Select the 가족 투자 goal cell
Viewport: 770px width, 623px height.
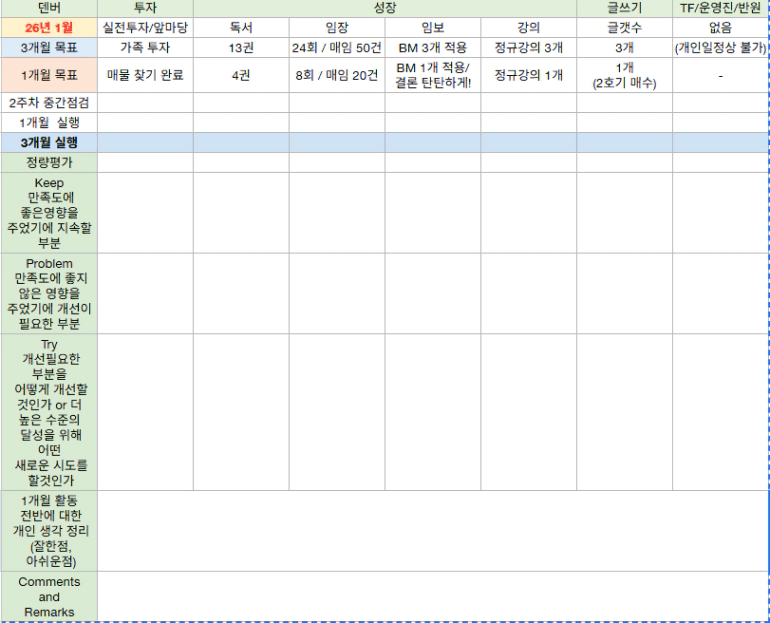point(145,47)
